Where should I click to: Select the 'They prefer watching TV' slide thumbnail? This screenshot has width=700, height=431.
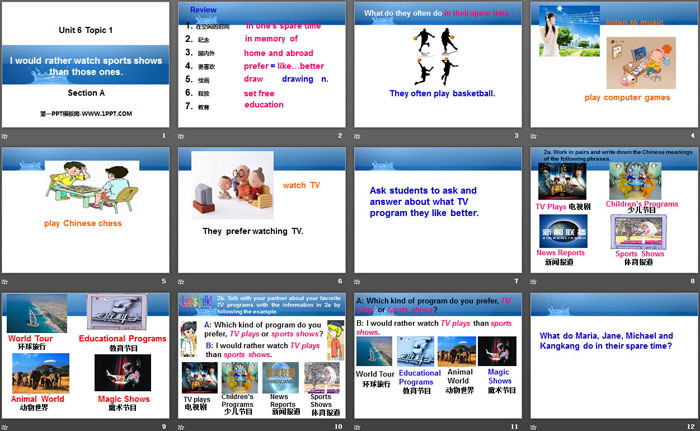(262, 210)
